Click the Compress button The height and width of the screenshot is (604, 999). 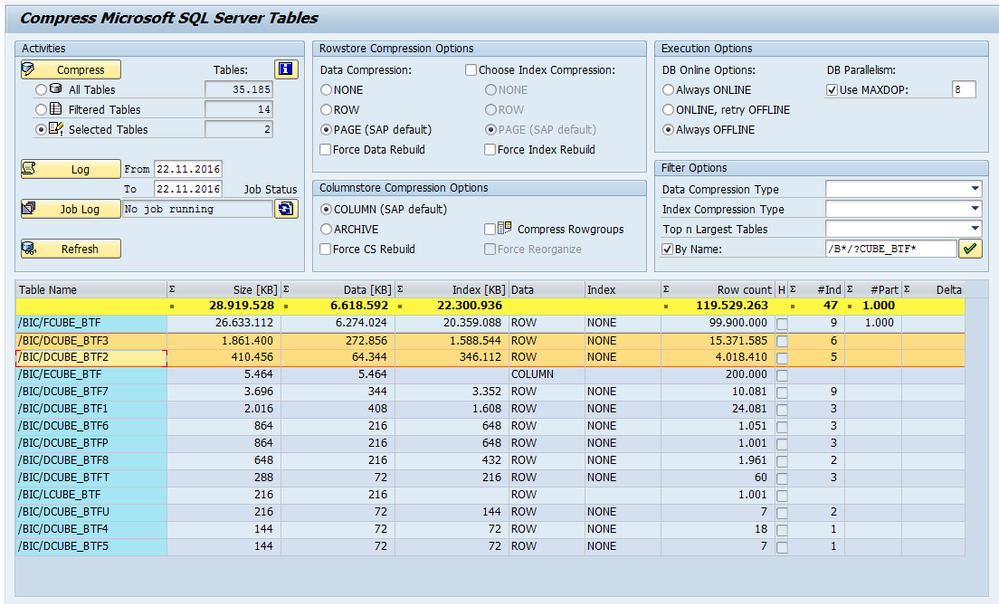(x=71, y=69)
